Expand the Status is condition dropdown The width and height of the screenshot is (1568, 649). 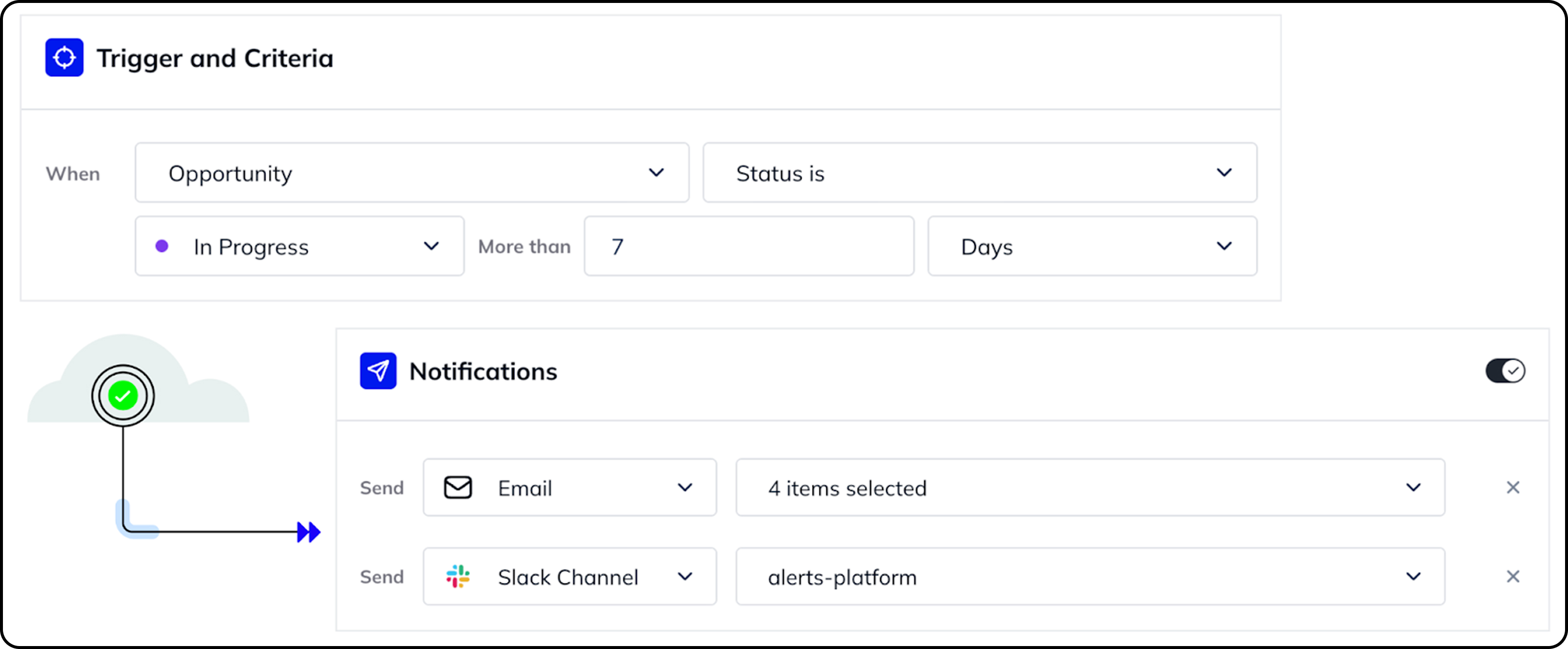click(1225, 173)
